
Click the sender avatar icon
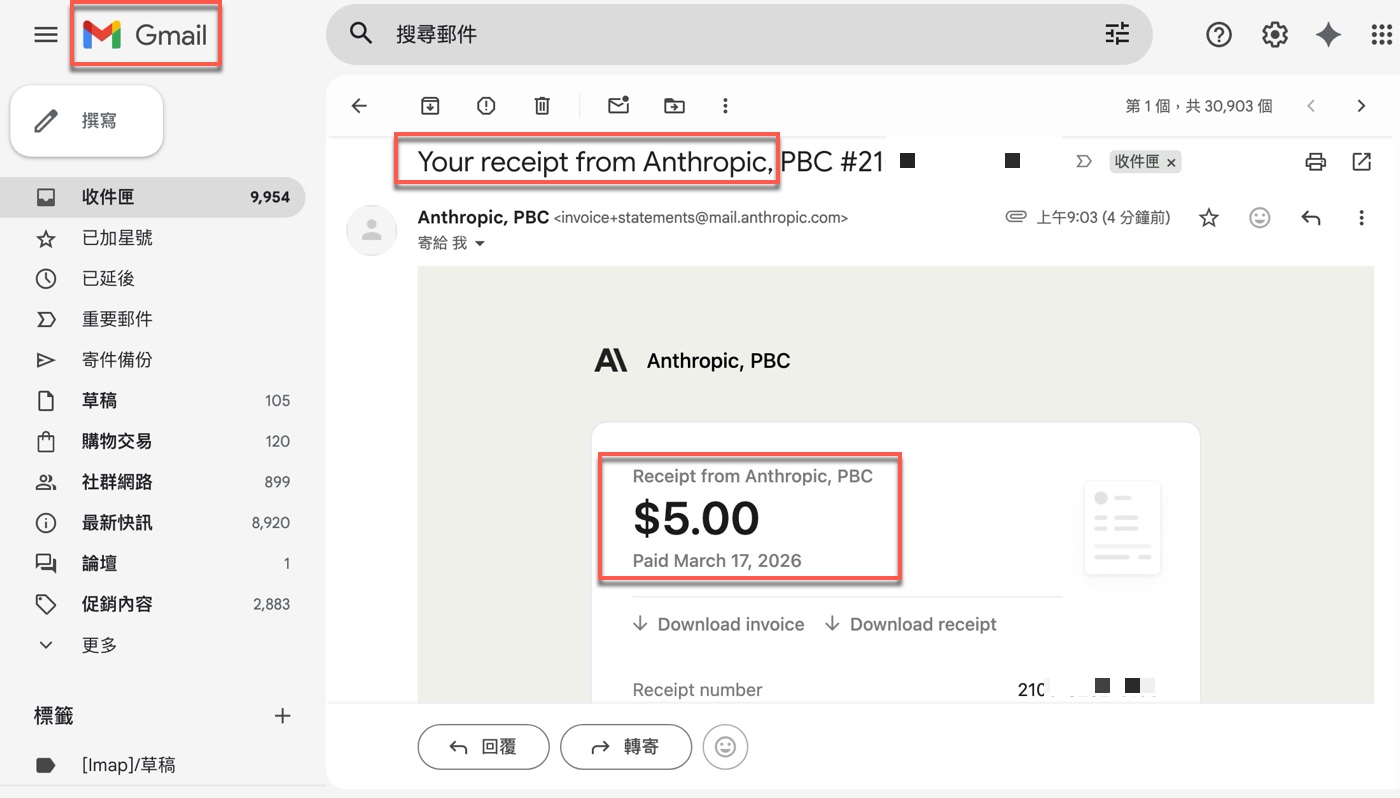(x=371, y=231)
